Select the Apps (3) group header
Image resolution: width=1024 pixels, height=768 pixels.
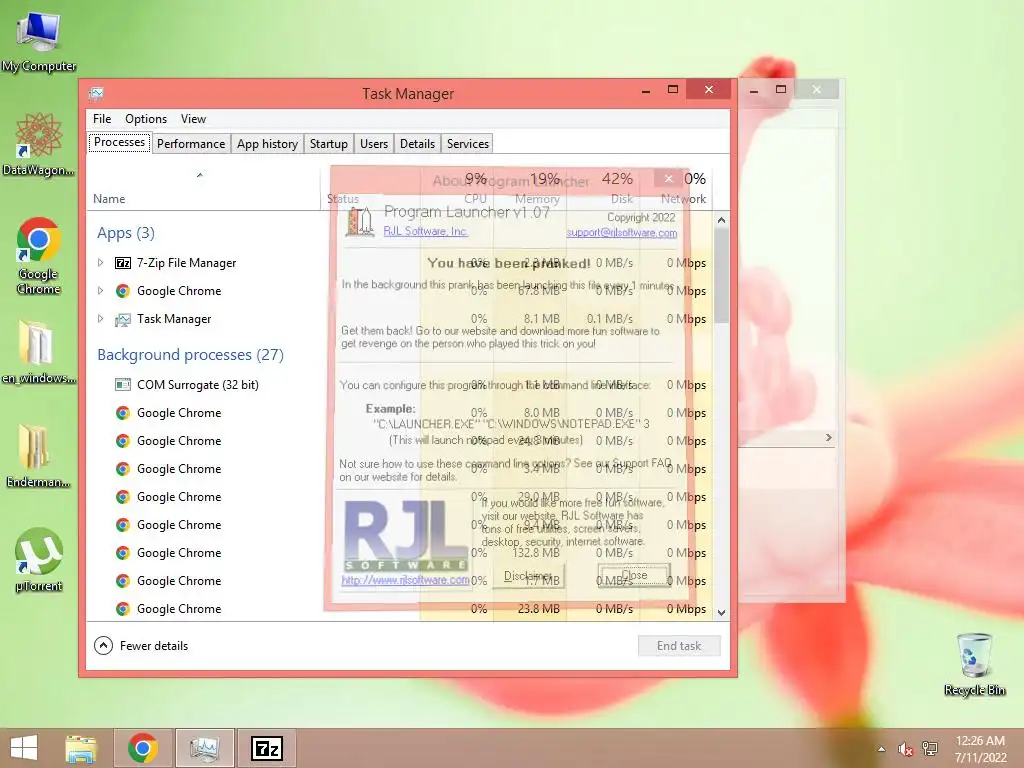[x=126, y=233]
